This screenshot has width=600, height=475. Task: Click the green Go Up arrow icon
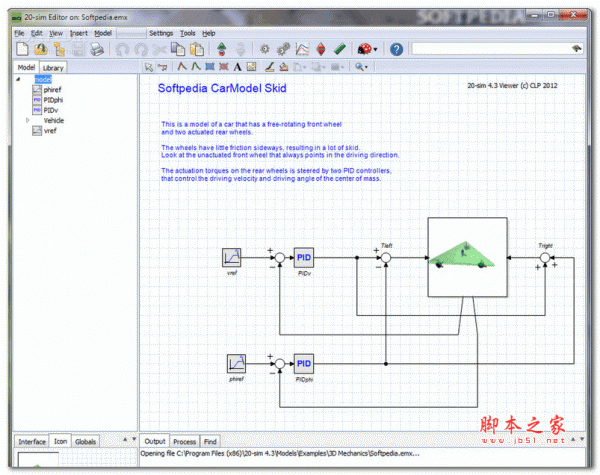[222, 49]
